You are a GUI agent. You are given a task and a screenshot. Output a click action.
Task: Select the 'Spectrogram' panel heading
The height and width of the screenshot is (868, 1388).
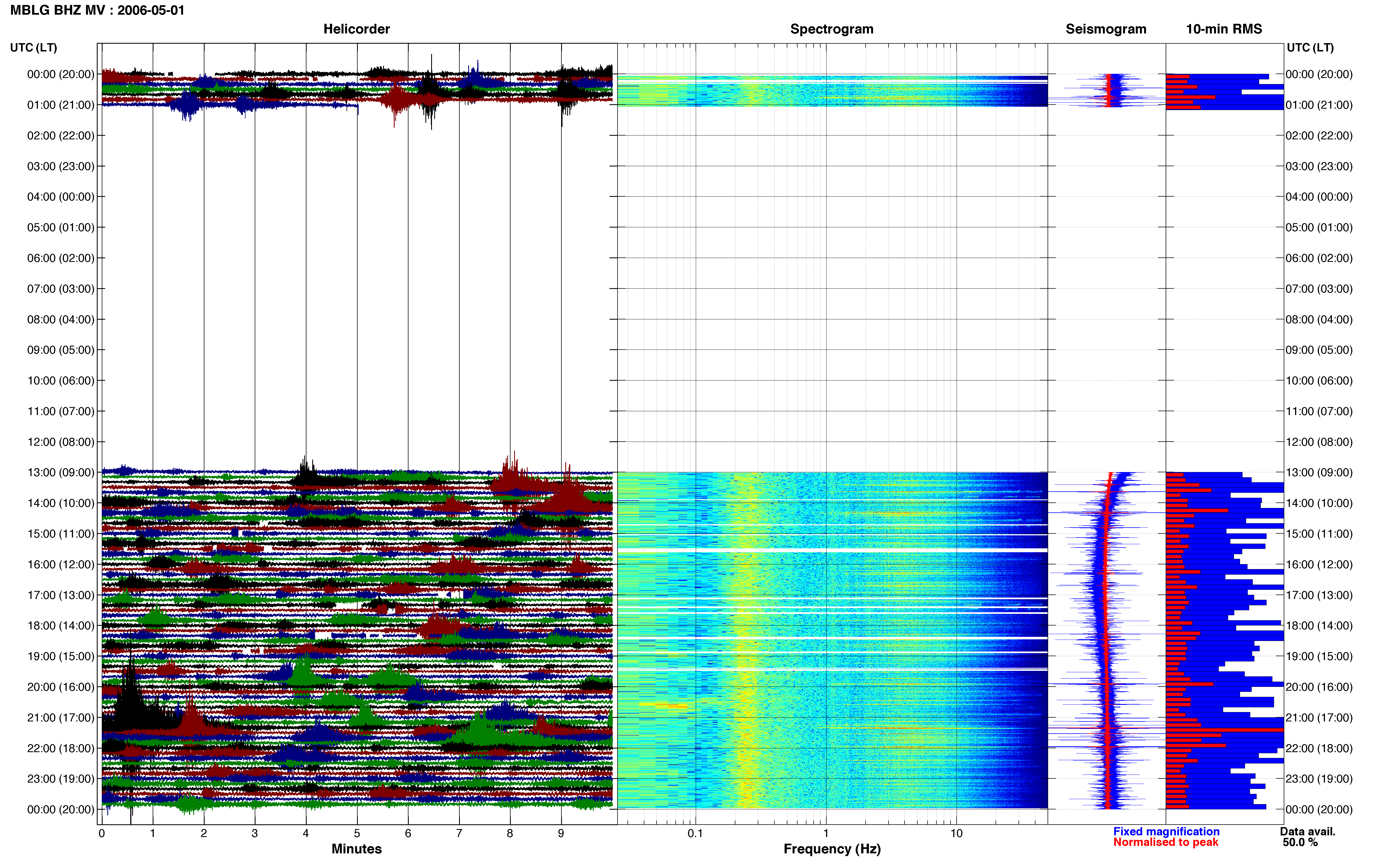click(x=832, y=29)
